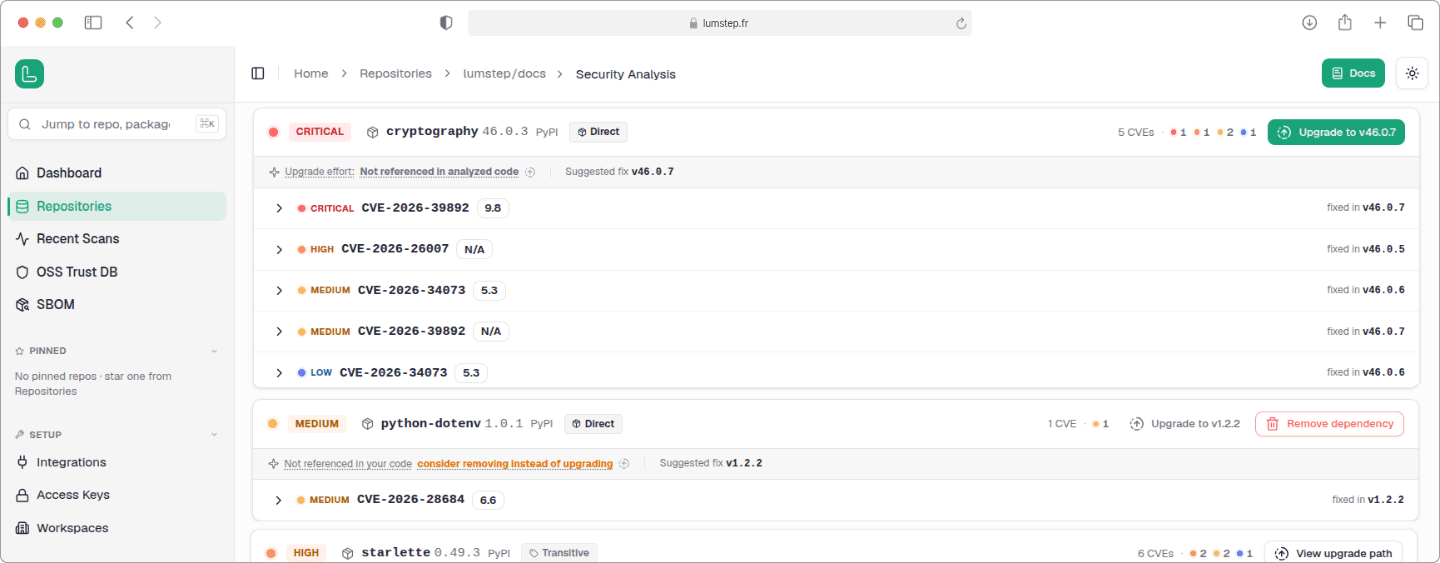1440x563 pixels.
Task: Click the starlette package box icon
Action: pyautogui.click(x=348, y=553)
